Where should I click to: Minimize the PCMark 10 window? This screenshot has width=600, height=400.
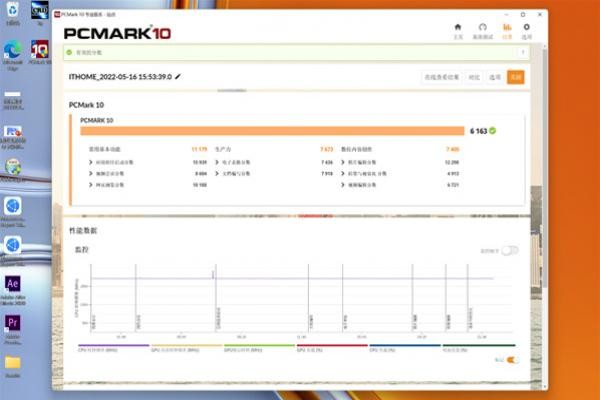[506, 15]
